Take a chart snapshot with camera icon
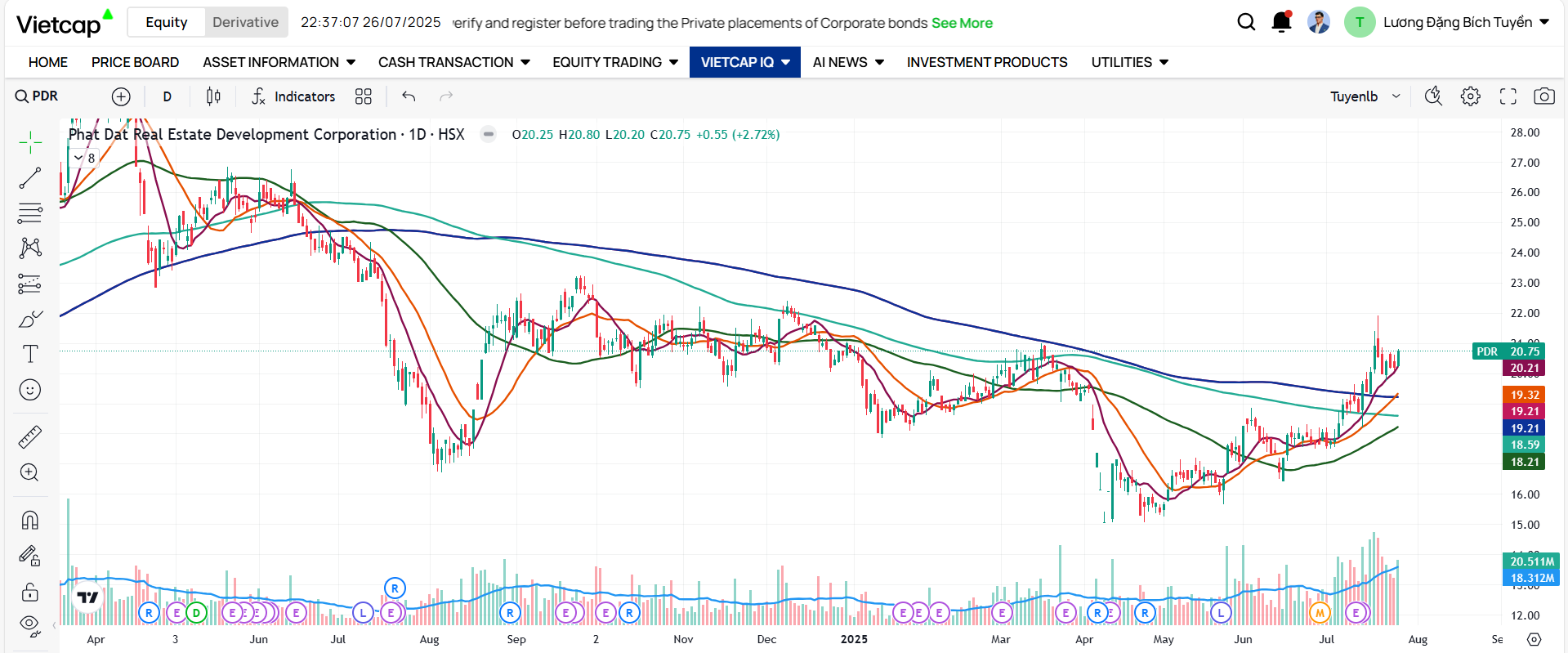The image size is (1568, 653). click(x=1544, y=96)
